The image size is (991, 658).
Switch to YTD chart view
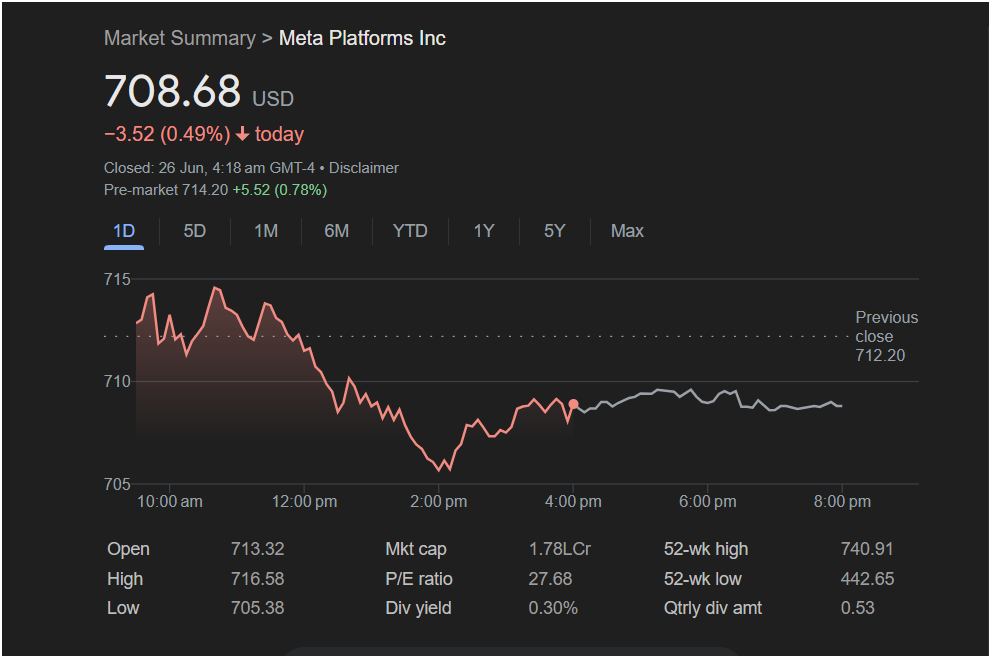pos(410,231)
